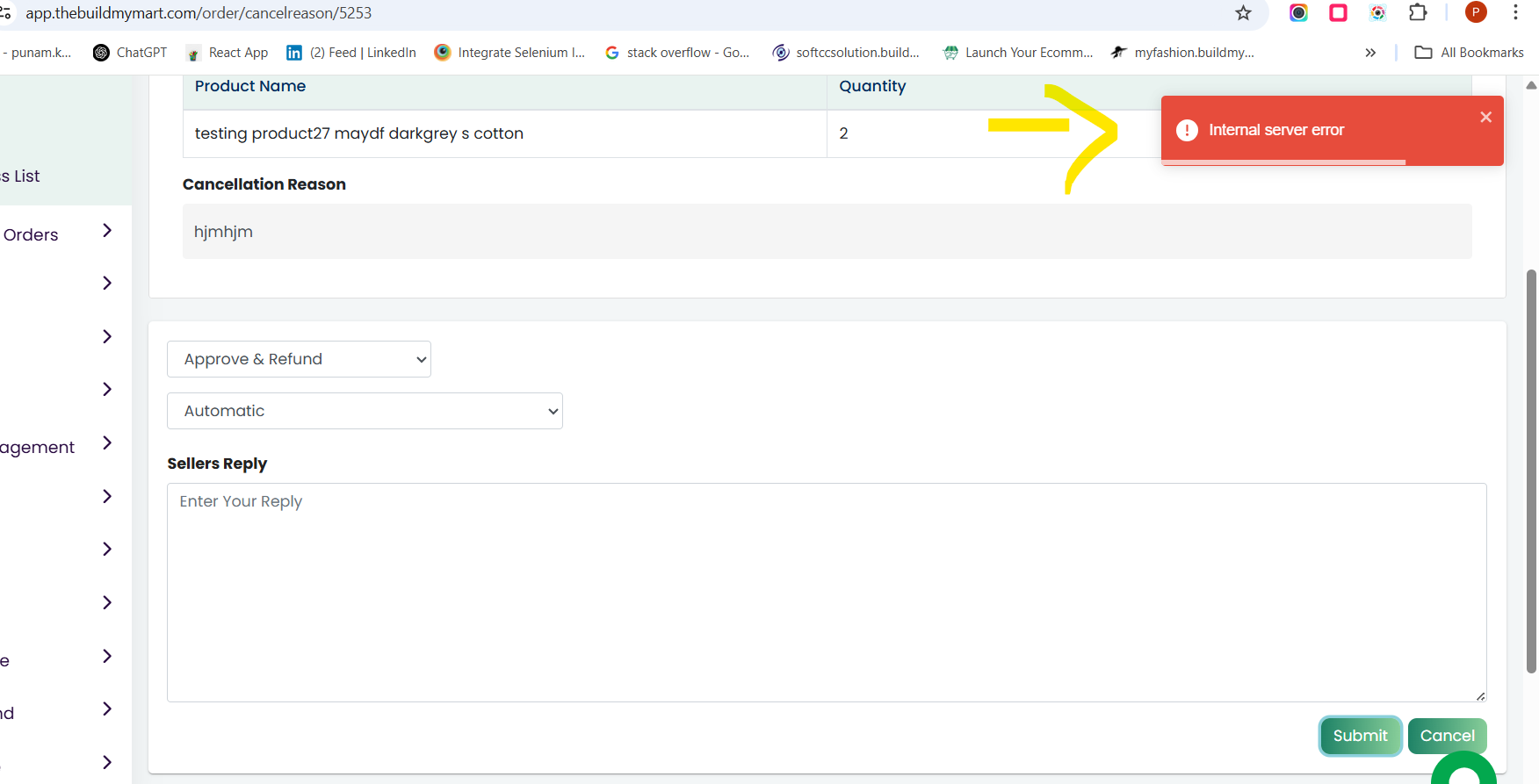1539x784 pixels.
Task: Click the quantity value 2 cell
Action: (x=843, y=133)
